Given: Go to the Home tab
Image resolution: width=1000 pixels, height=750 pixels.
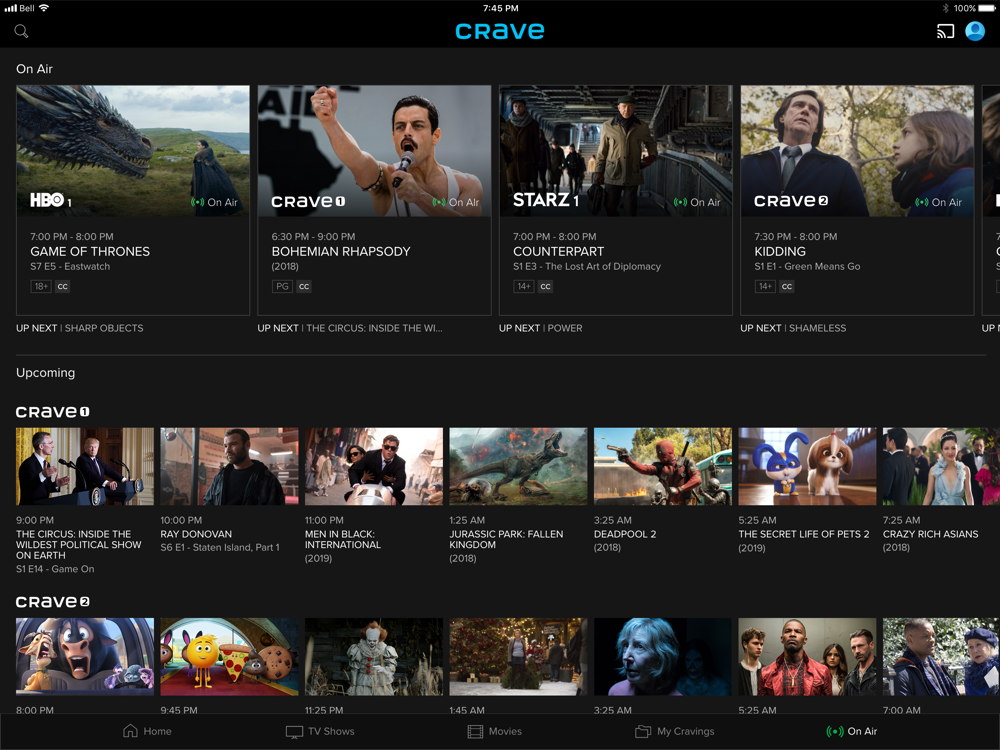Looking at the screenshot, I should [x=147, y=731].
